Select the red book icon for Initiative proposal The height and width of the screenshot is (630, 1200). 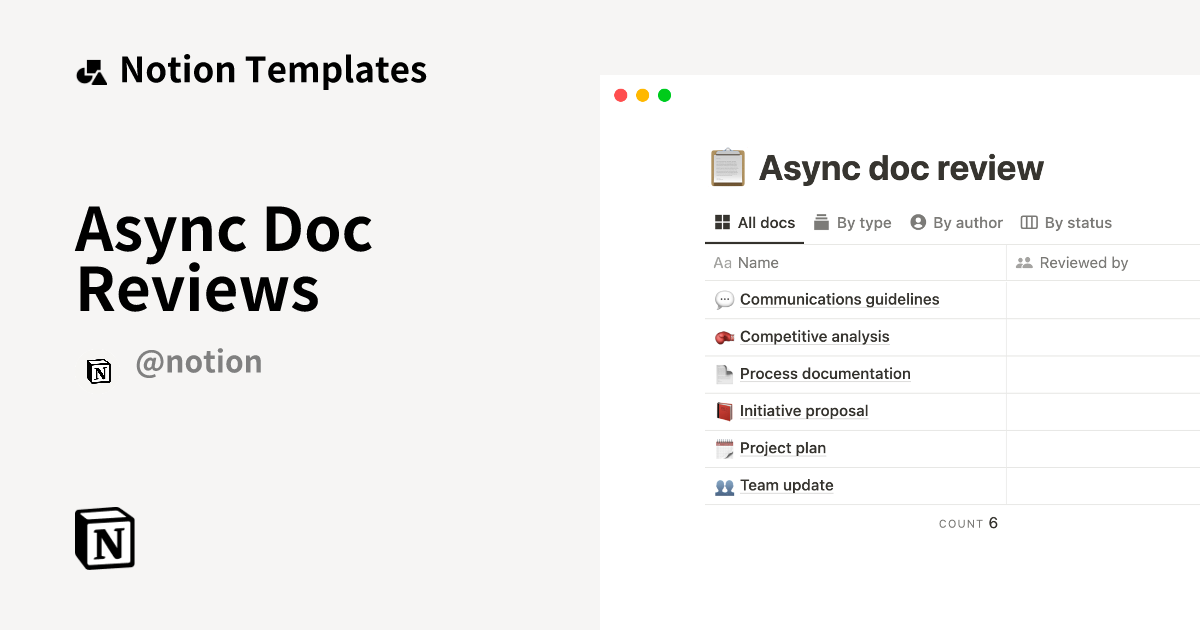coord(723,410)
